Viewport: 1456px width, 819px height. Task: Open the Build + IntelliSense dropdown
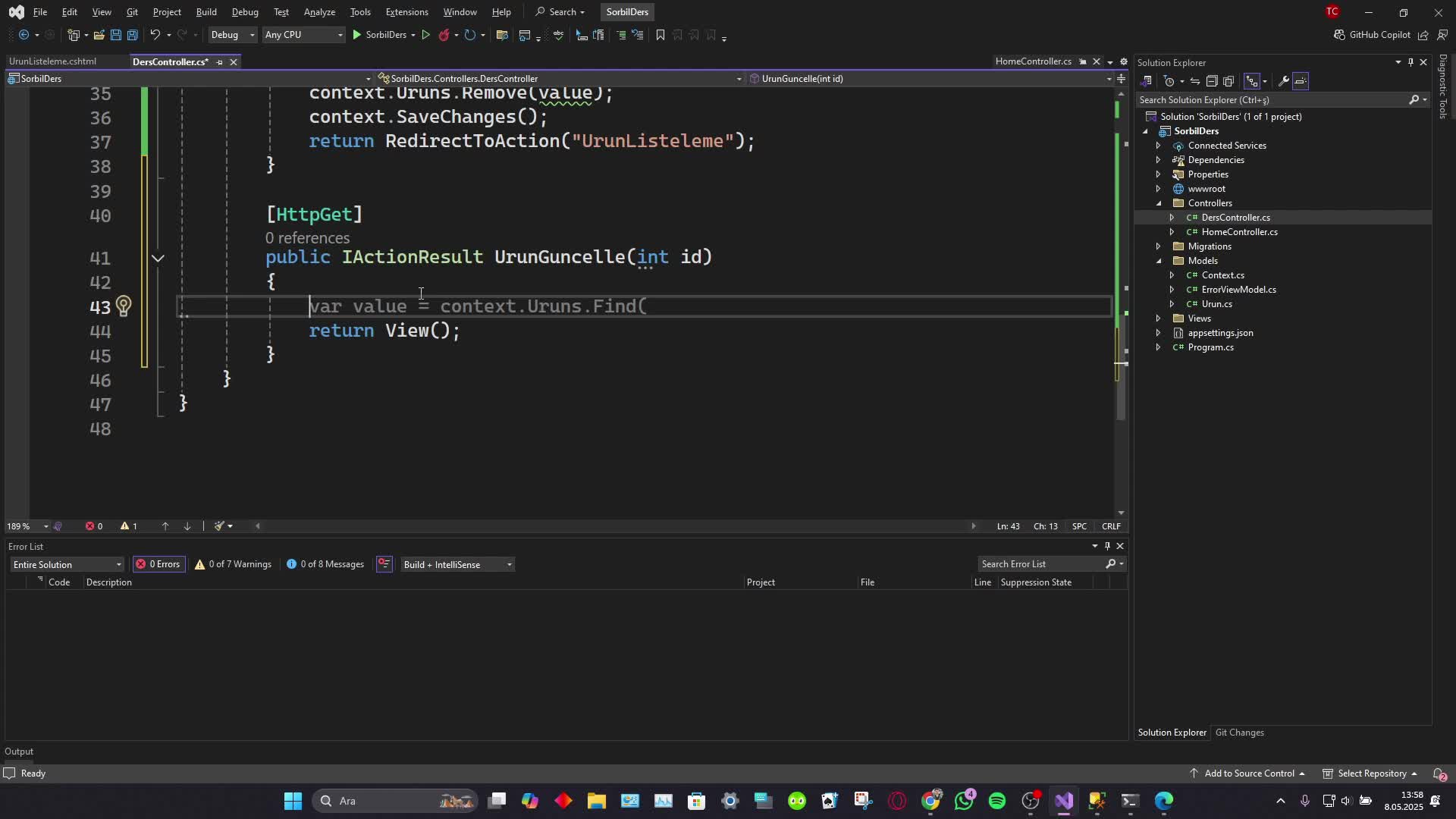click(x=457, y=564)
